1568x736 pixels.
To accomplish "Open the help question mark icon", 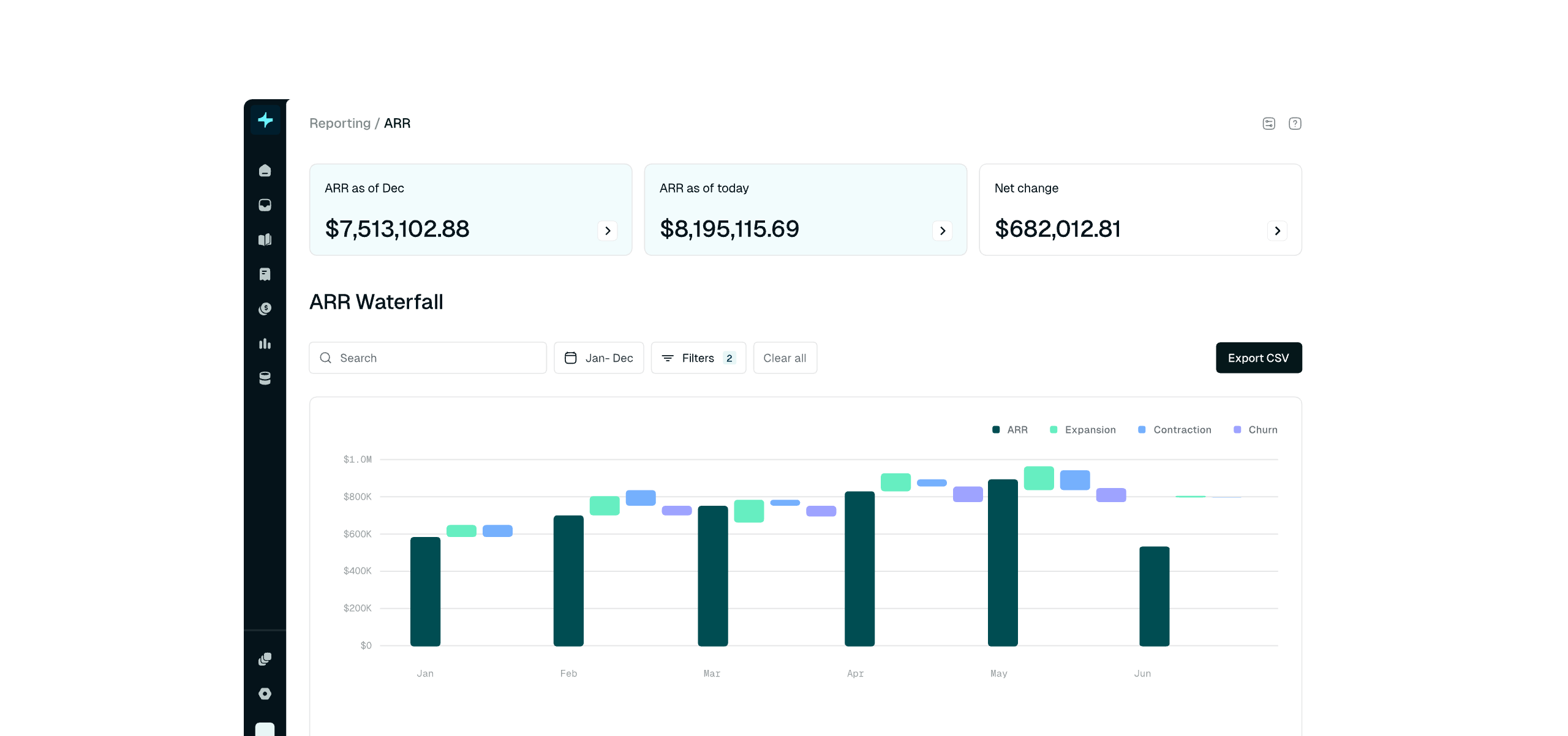I will (x=1295, y=124).
